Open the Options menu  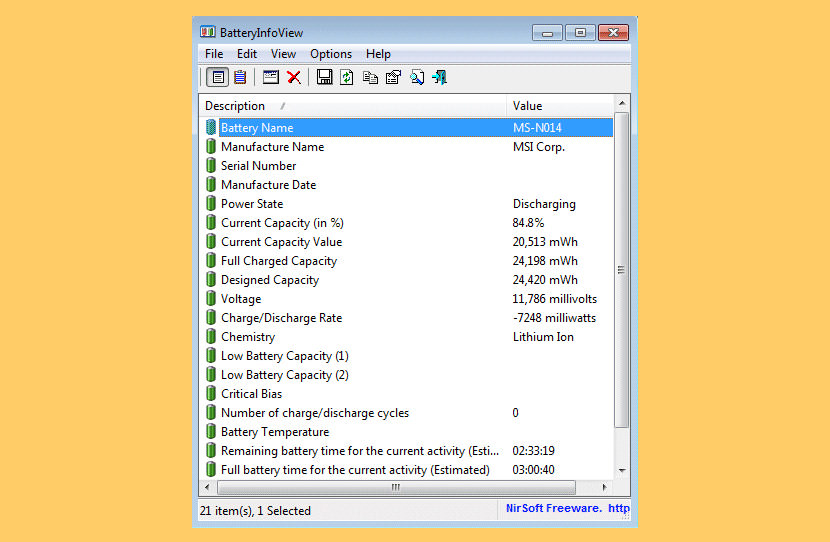tap(331, 54)
